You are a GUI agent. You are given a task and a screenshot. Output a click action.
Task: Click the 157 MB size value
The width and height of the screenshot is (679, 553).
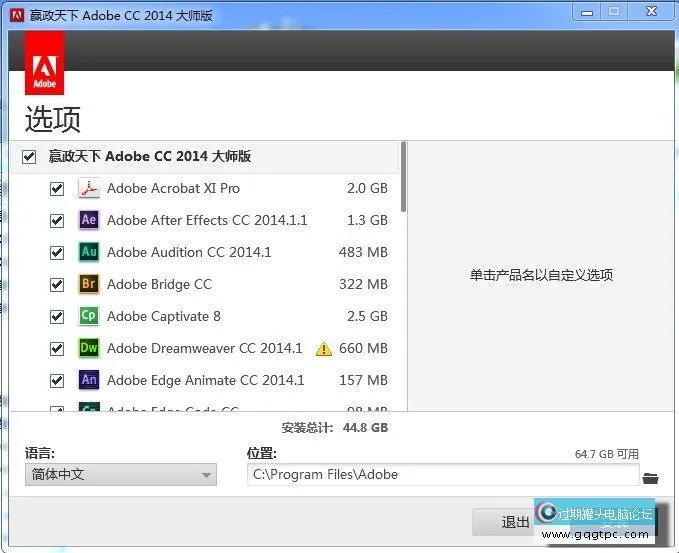tap(363, 381)
